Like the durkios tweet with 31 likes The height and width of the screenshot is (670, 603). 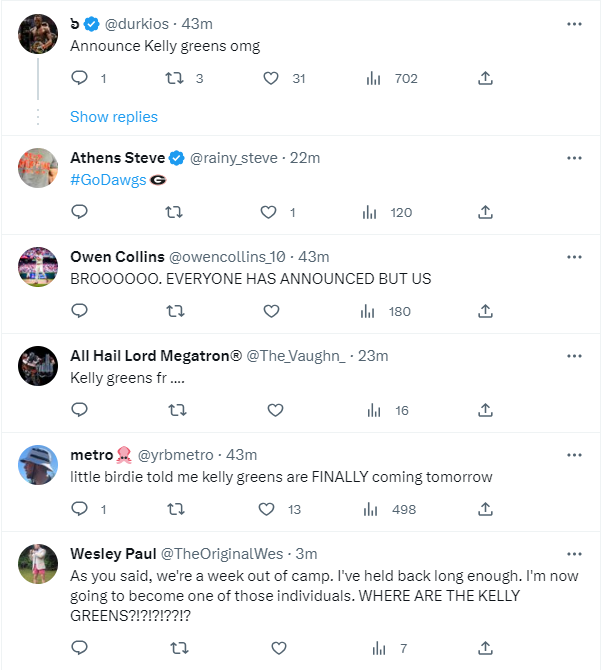click(268, 78)
